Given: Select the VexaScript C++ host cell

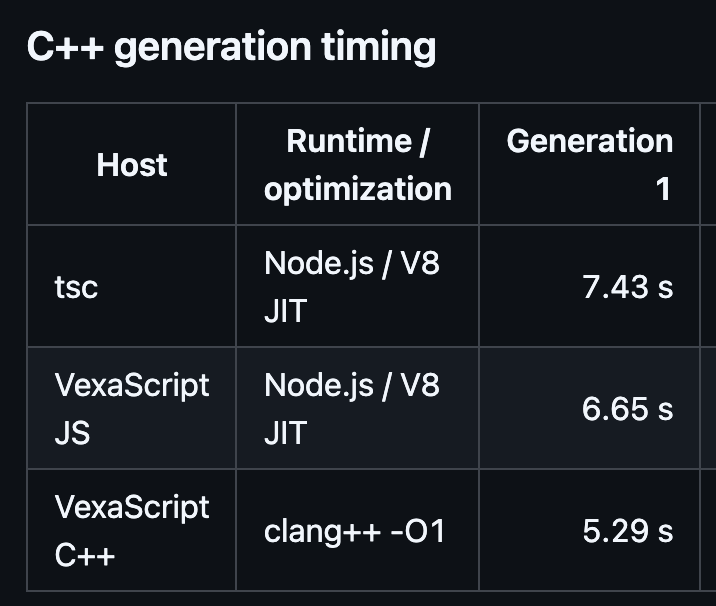Looking at the screenshot, I should 132,530.
